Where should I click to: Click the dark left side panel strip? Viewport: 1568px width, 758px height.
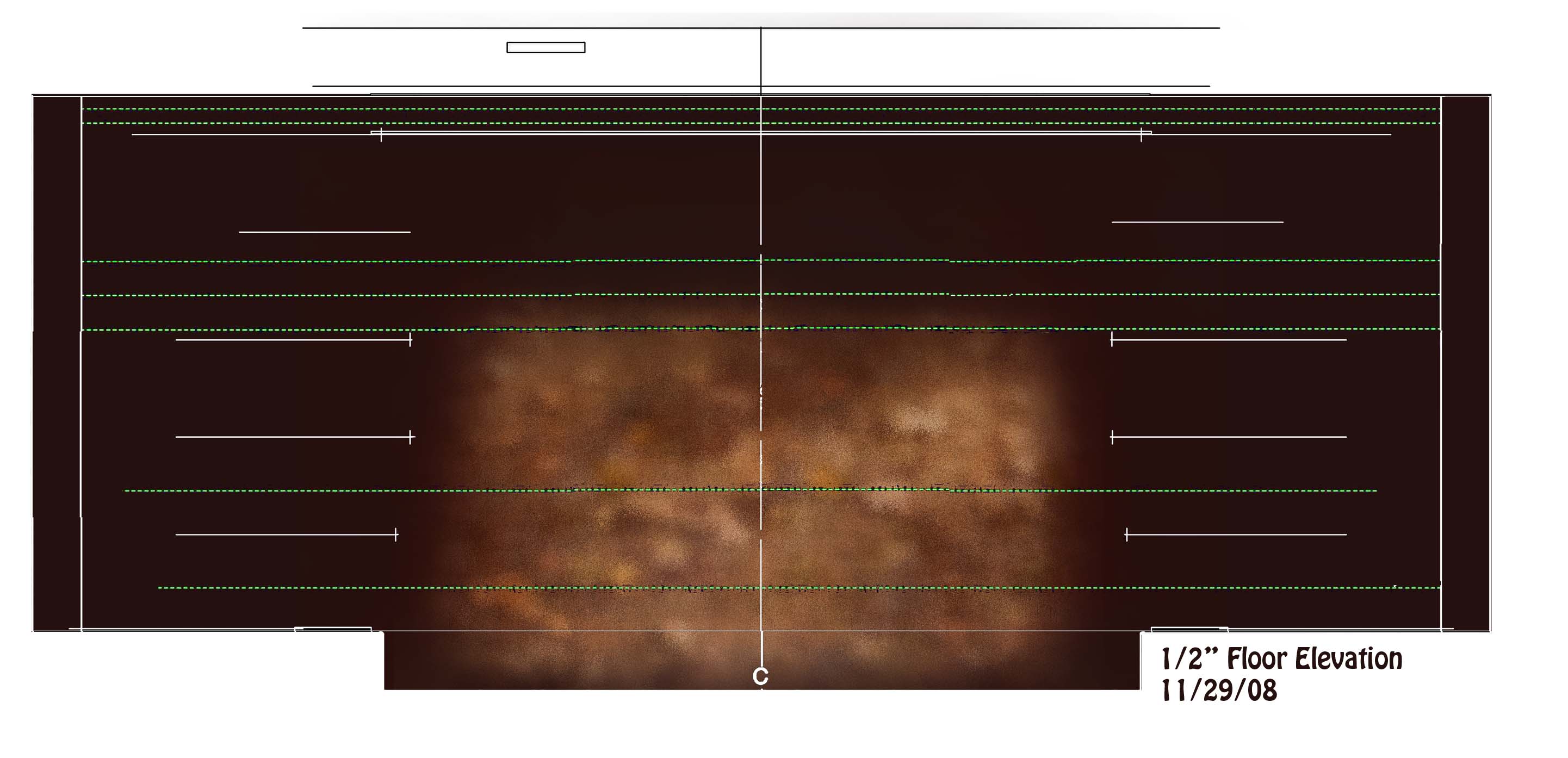(x=57, y=363)
